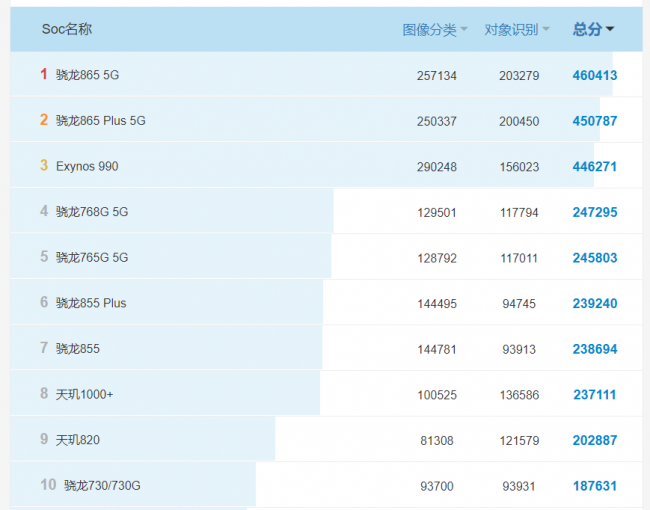This screenshot has width=650, height=510.
Task: Click object recognition value 121579
Action: pyautogui.click(x=519, y=441)
